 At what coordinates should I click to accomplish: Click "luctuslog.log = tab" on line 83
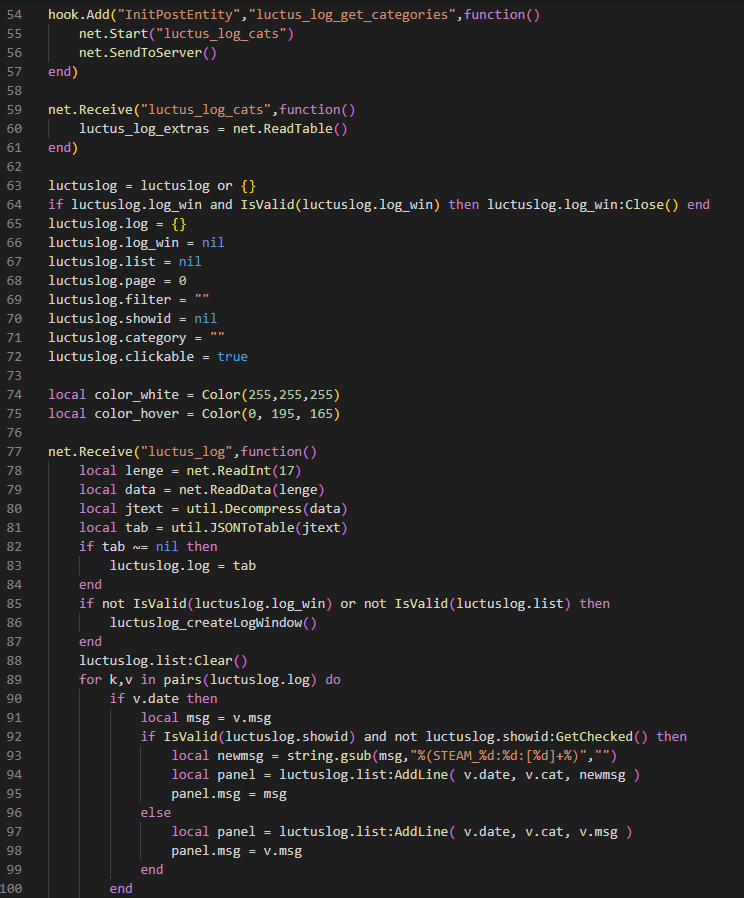(182, 566)
